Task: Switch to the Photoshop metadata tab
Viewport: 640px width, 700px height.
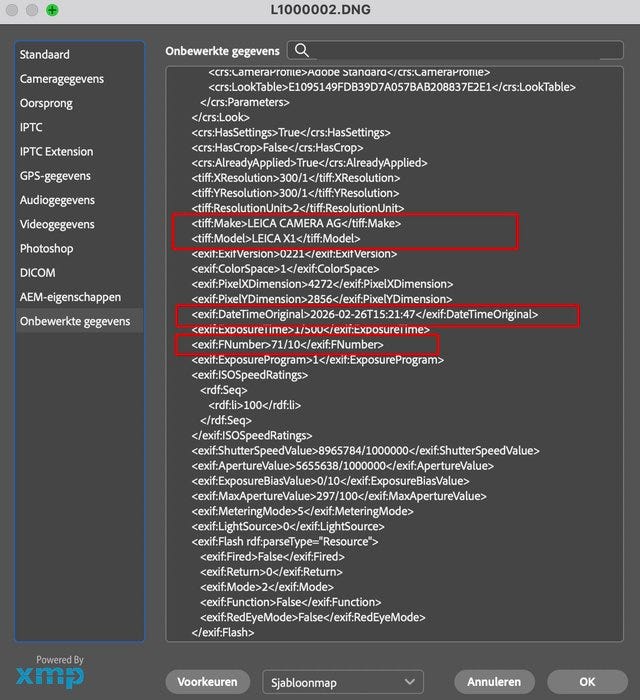Action: pyautogui.click(x=46, y=248)
